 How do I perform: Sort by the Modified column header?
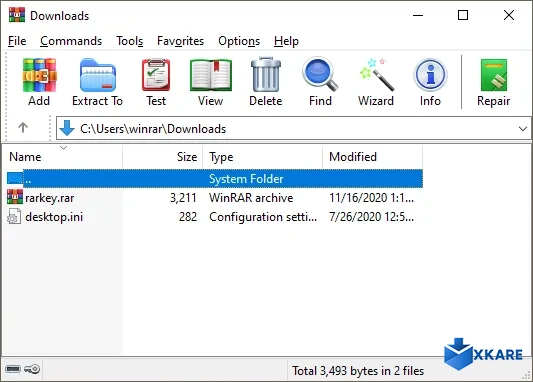[x=373, y=157]
